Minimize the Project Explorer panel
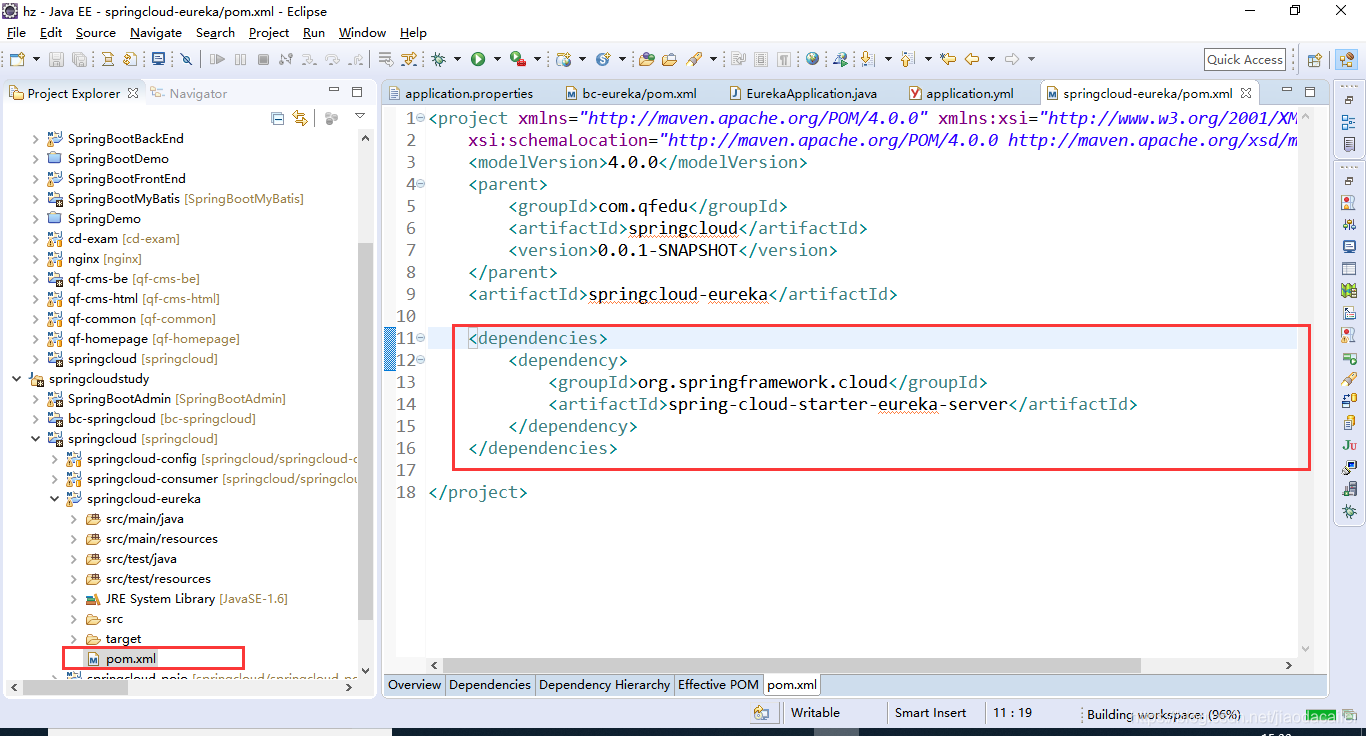Image resolution: width=1366 pixels, height=736 pixels. click(333, 92)
